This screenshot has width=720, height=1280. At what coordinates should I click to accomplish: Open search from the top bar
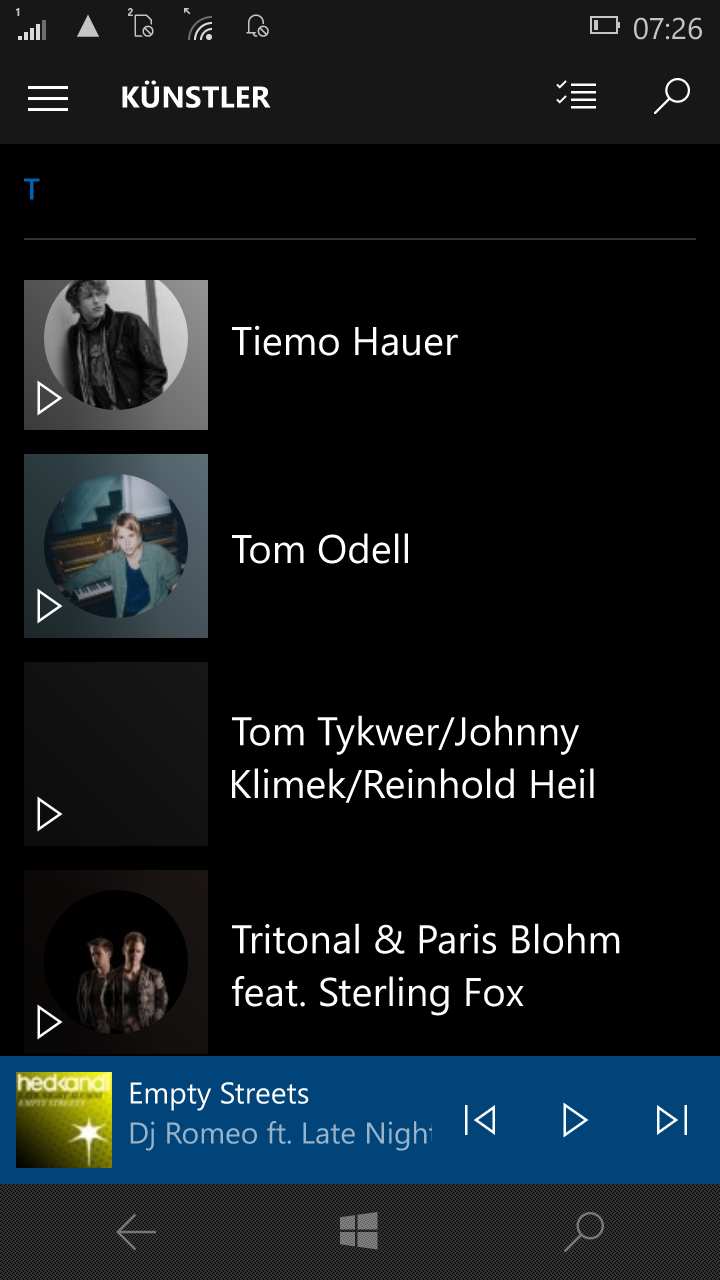671,96
